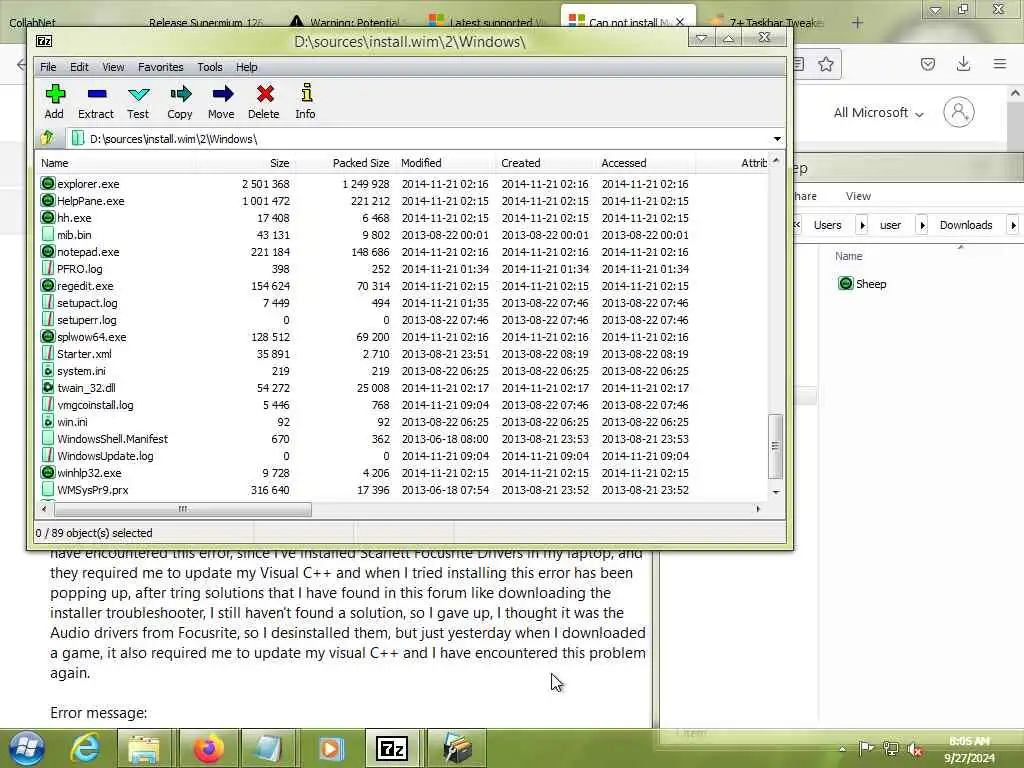Click the taskbar clock date
The width and height of the screenshot is (1024, 768).
[969, 758]
